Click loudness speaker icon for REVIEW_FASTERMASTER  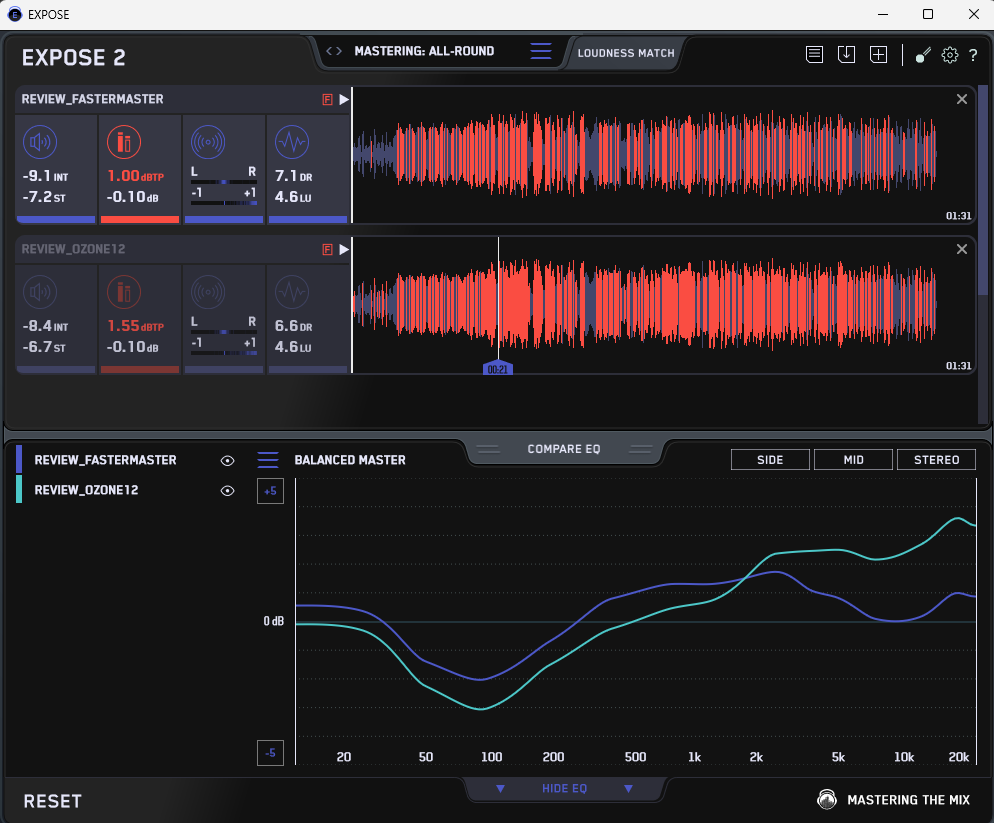40,142
